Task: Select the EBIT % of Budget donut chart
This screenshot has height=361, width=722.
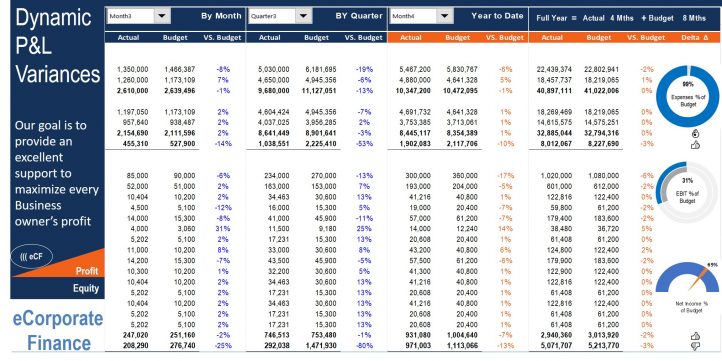Action: click(687, 191)
